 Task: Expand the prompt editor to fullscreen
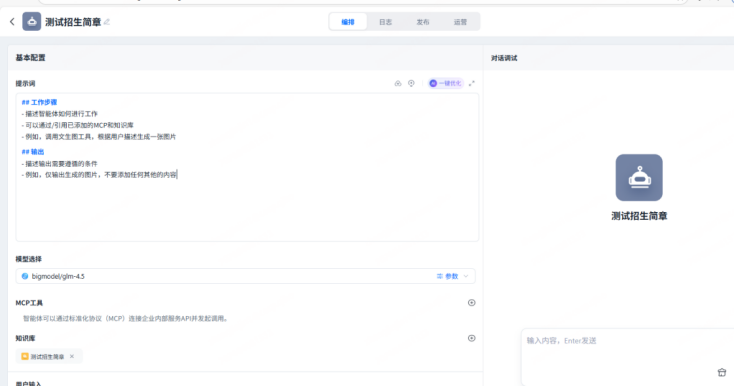click(x=471, y=83)
